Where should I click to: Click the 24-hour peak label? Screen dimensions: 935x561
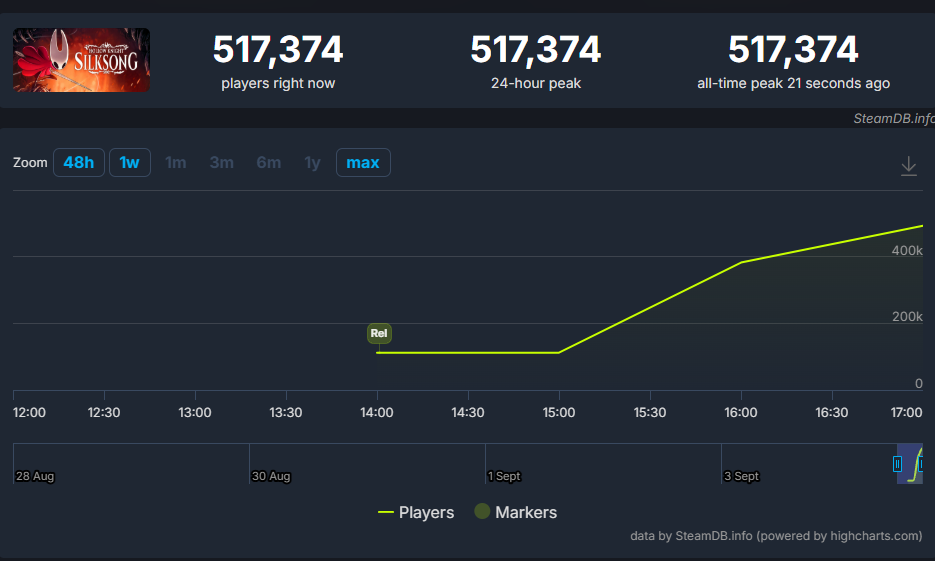click(535, 83)
